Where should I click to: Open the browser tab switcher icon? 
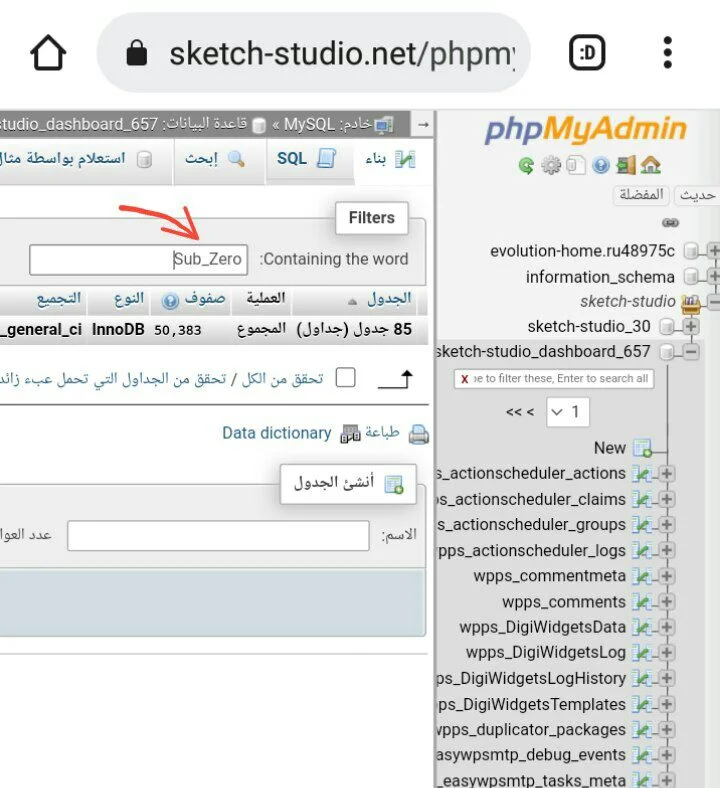pos(587,52)
